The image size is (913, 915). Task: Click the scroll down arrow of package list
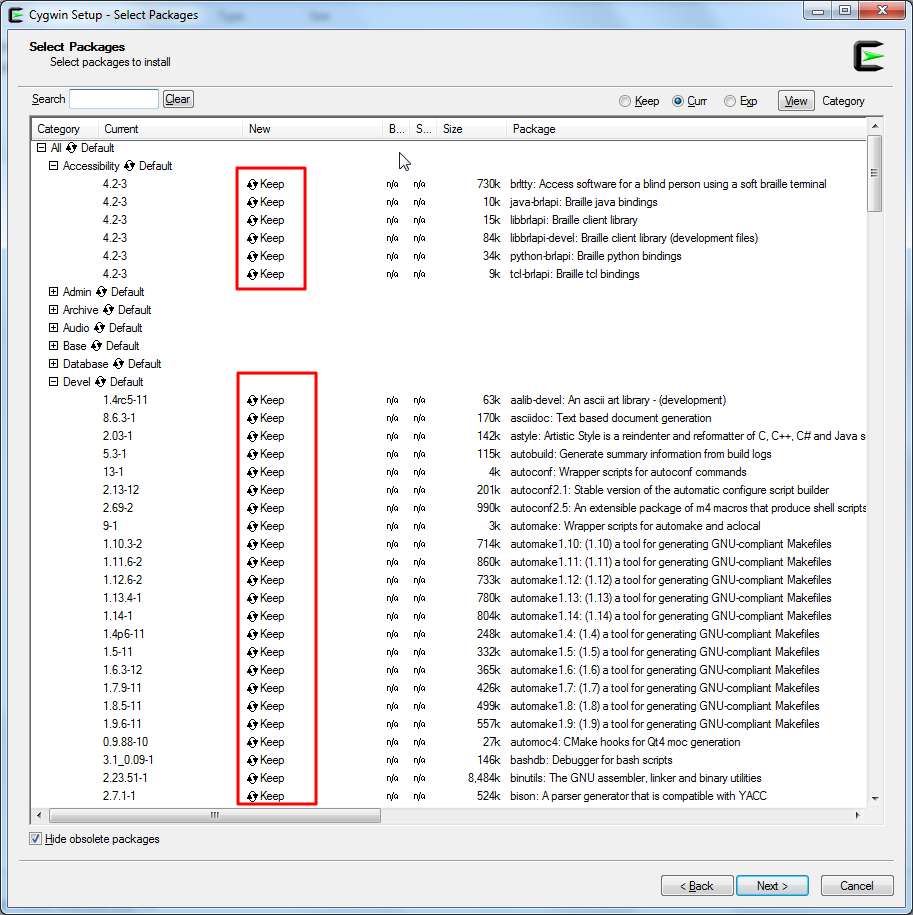coord(874,798)
